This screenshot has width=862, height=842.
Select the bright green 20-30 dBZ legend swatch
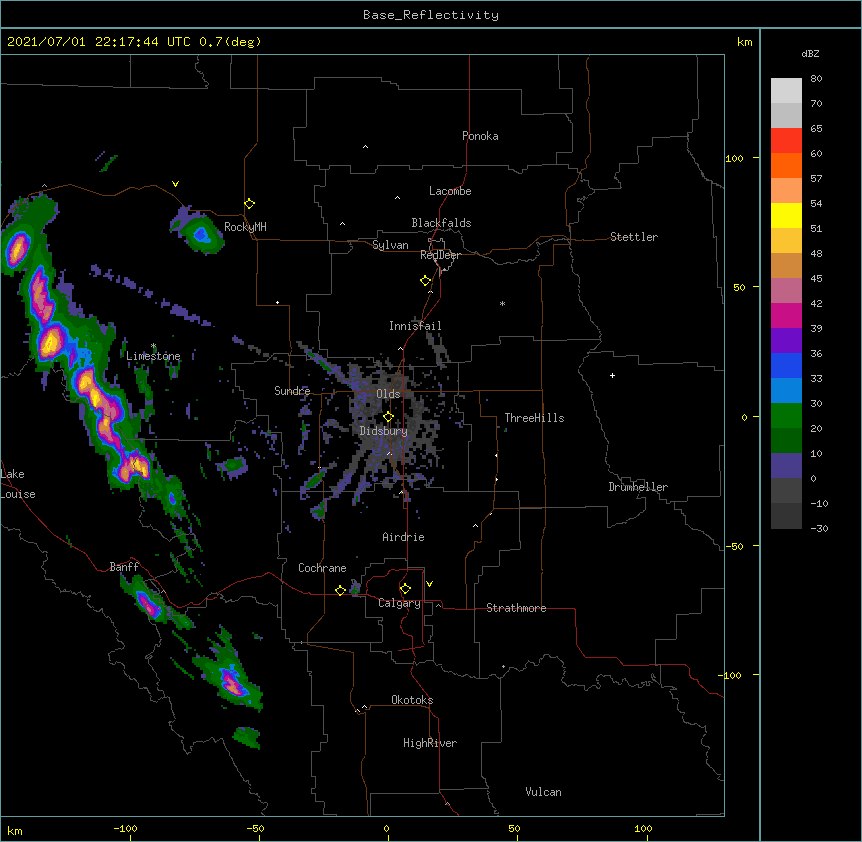786,416
